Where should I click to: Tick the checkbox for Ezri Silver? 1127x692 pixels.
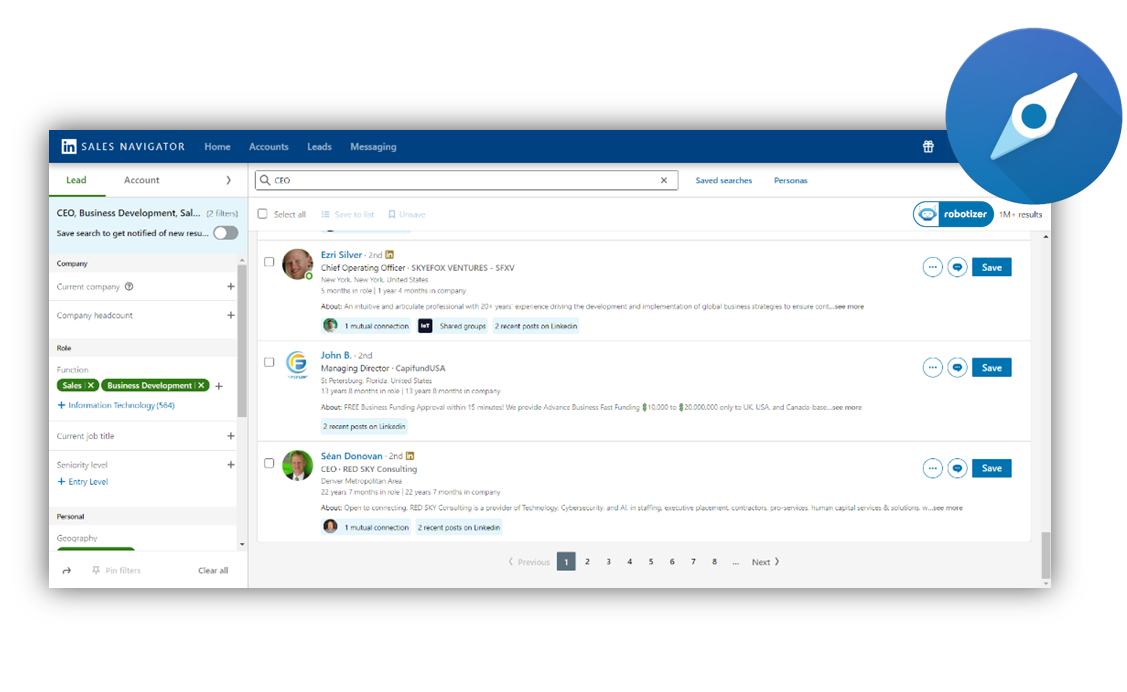(x=269, y=262)
